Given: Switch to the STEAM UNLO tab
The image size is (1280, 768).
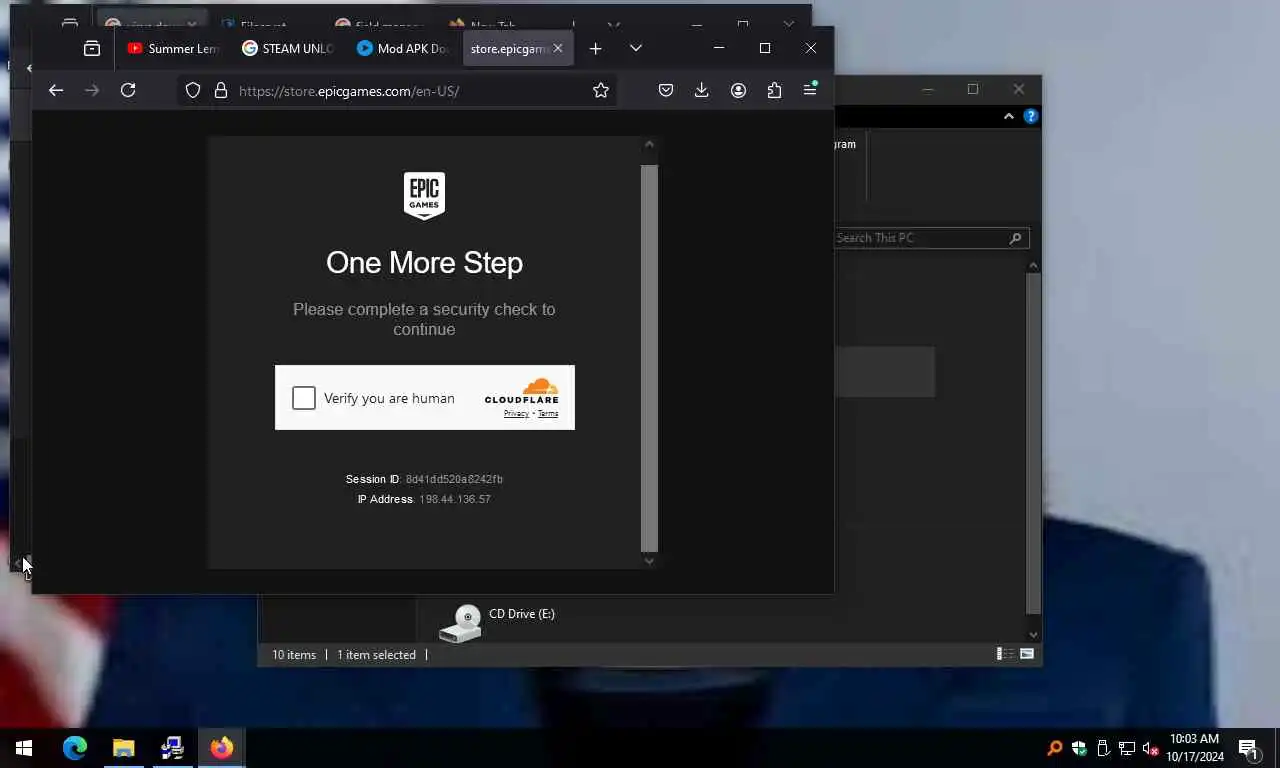Looking at the screenshot, I should [288, 48].
